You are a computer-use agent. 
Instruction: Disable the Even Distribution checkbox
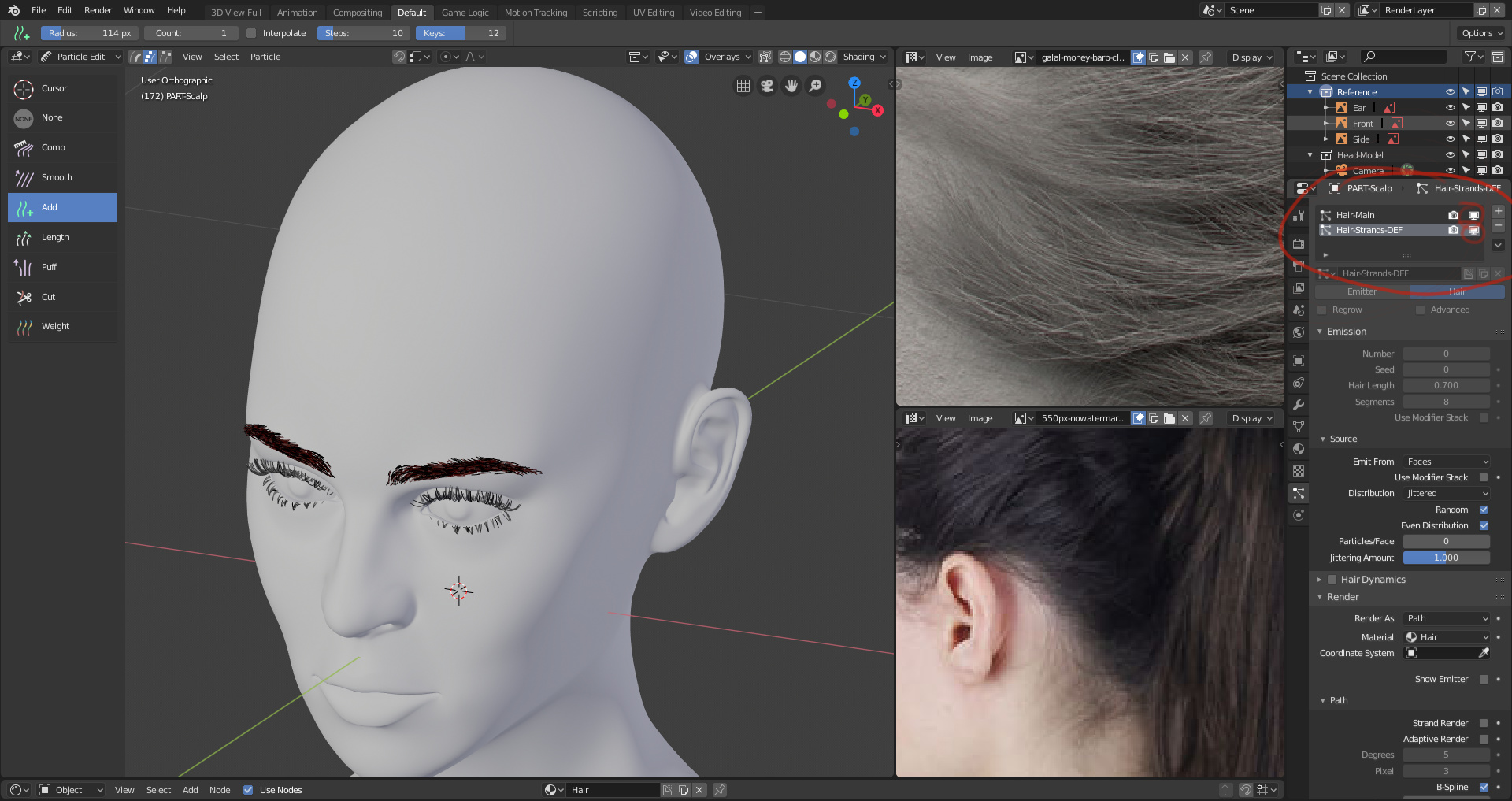coord(1483,525)
